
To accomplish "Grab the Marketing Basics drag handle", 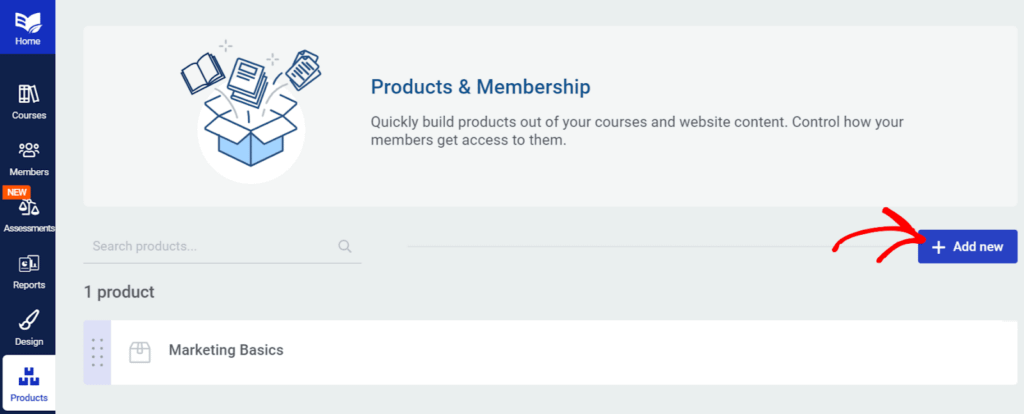I will coord(97,352).
